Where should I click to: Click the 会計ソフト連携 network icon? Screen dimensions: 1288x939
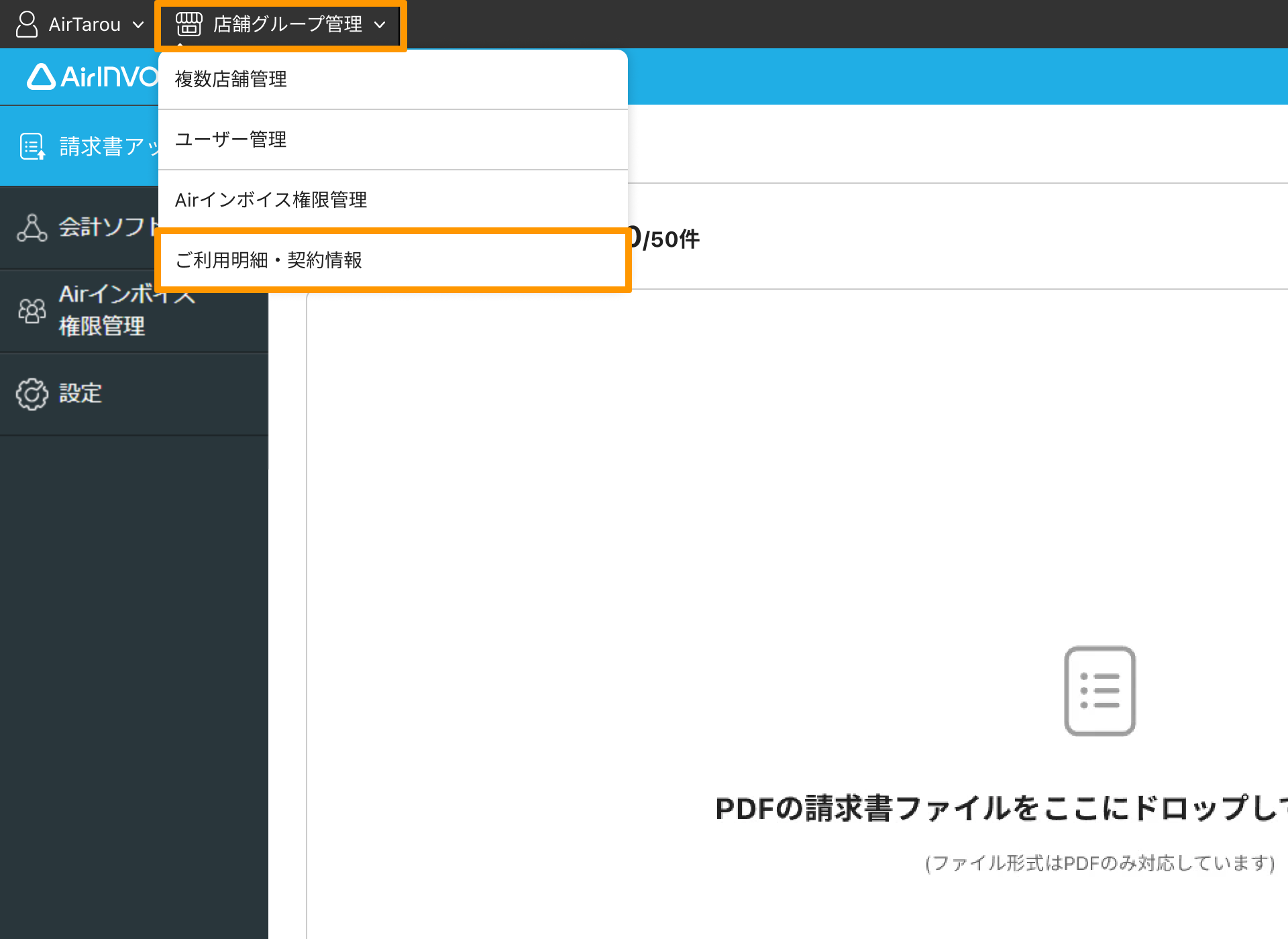(x=32, y=228)
